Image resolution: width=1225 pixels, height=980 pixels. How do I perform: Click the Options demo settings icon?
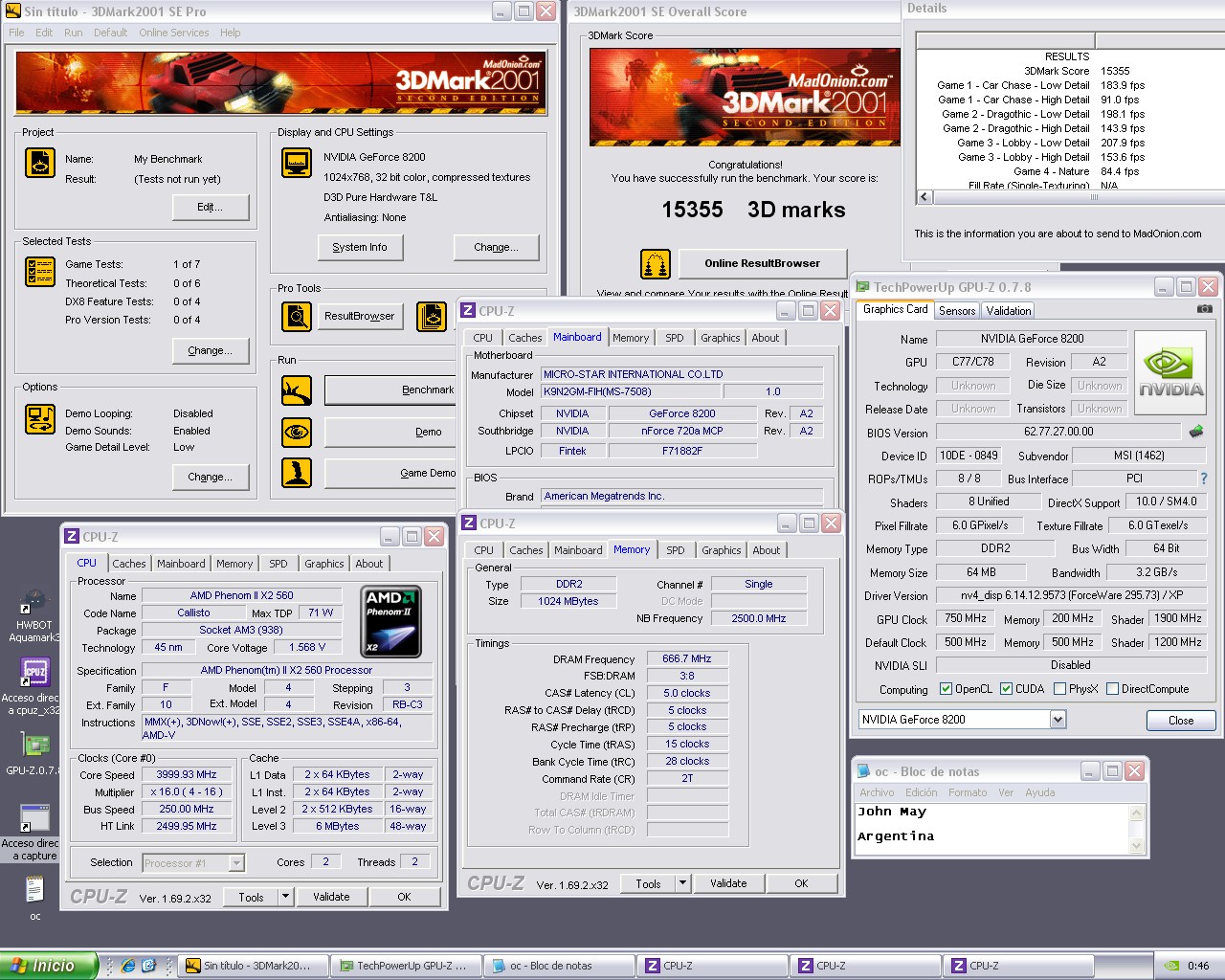(x=40, y=419)
